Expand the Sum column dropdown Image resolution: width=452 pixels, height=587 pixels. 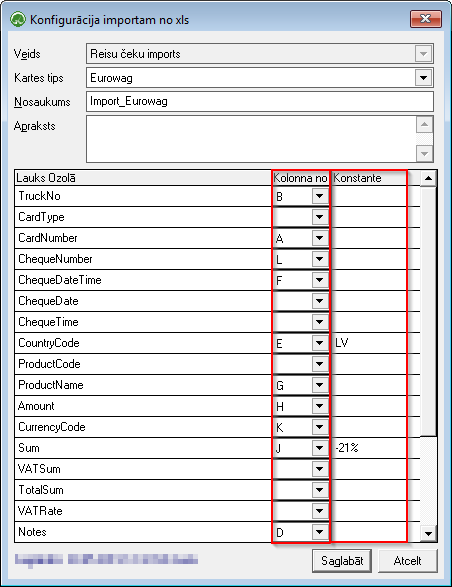(319, 447)
